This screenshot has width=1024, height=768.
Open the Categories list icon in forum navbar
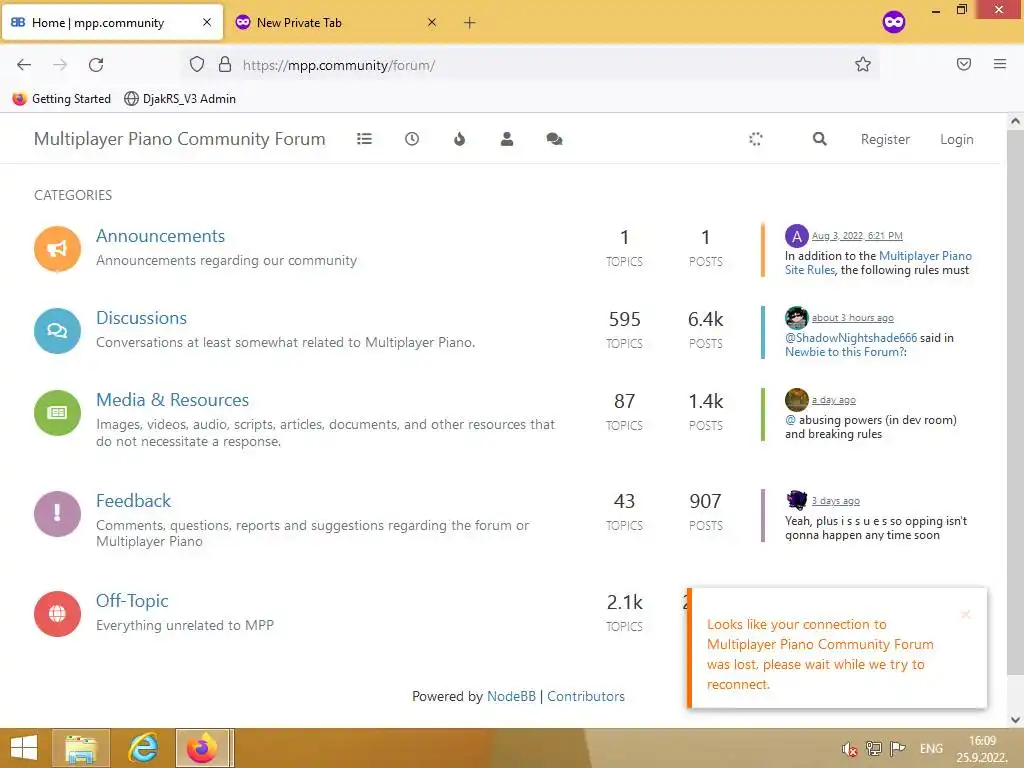[364, 139]
